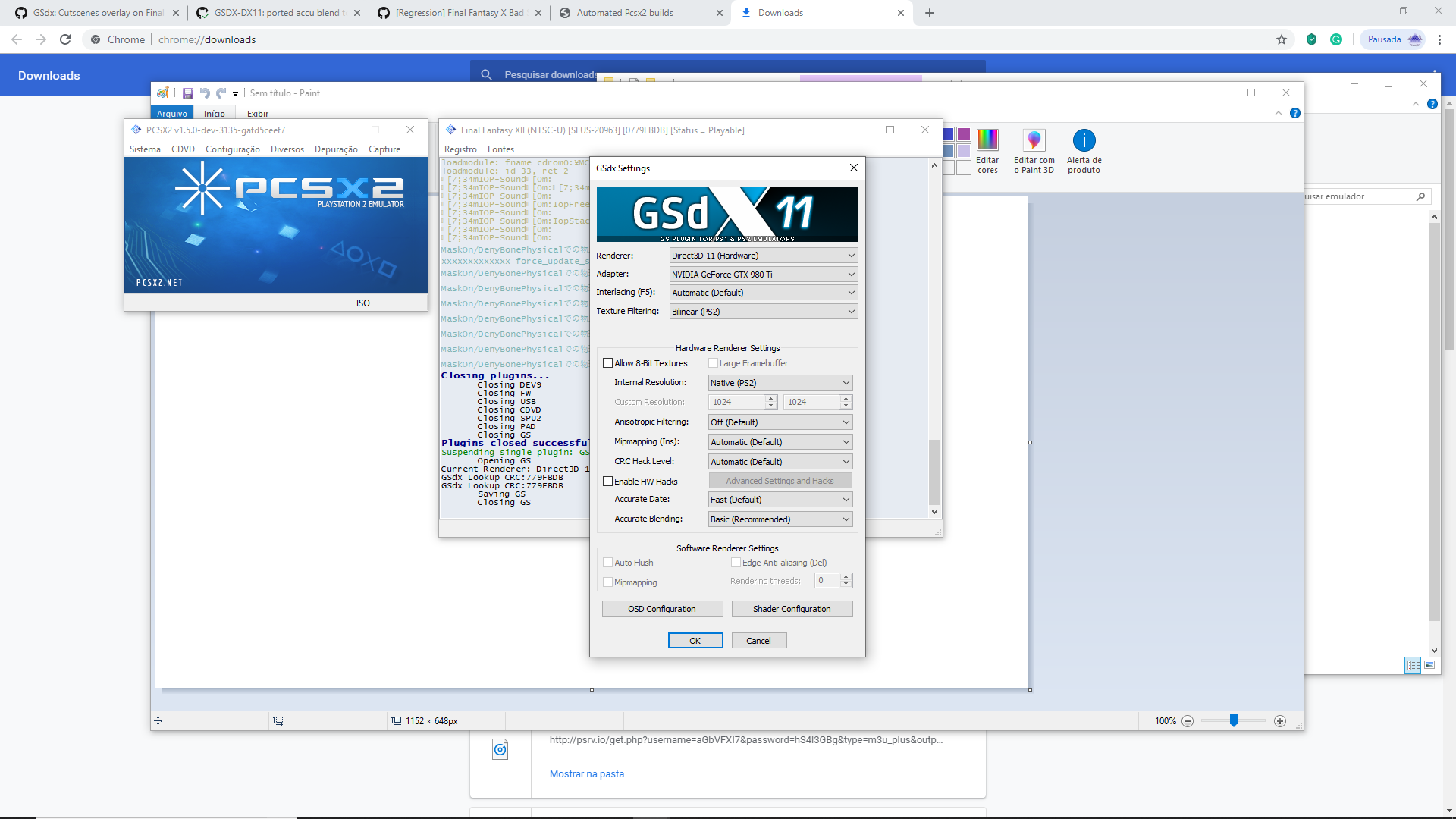This screenshot has height=819, width=1456.
Task: Click the Redo arrow in Paint
Action: pyautogui.click(x=221, y=93)
